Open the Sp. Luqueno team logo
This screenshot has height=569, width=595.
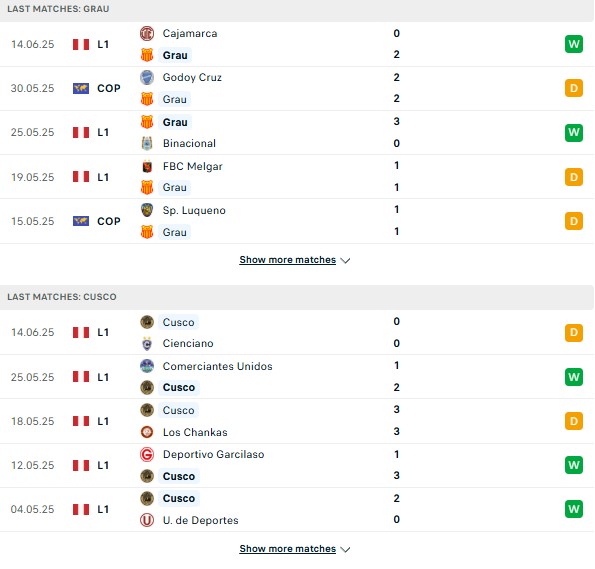coord(147,210)
